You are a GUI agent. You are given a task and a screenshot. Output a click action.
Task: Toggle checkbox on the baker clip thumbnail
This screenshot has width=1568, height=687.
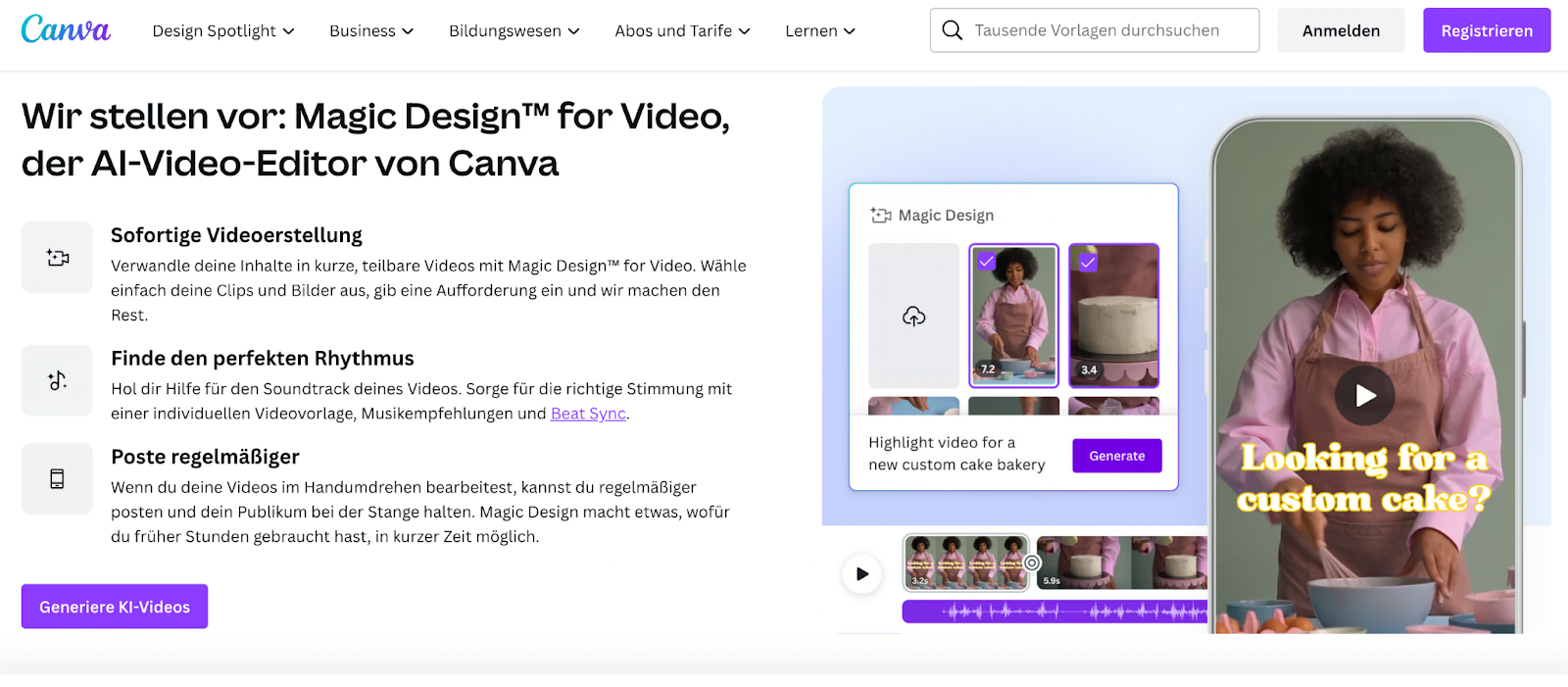(987, 261)
